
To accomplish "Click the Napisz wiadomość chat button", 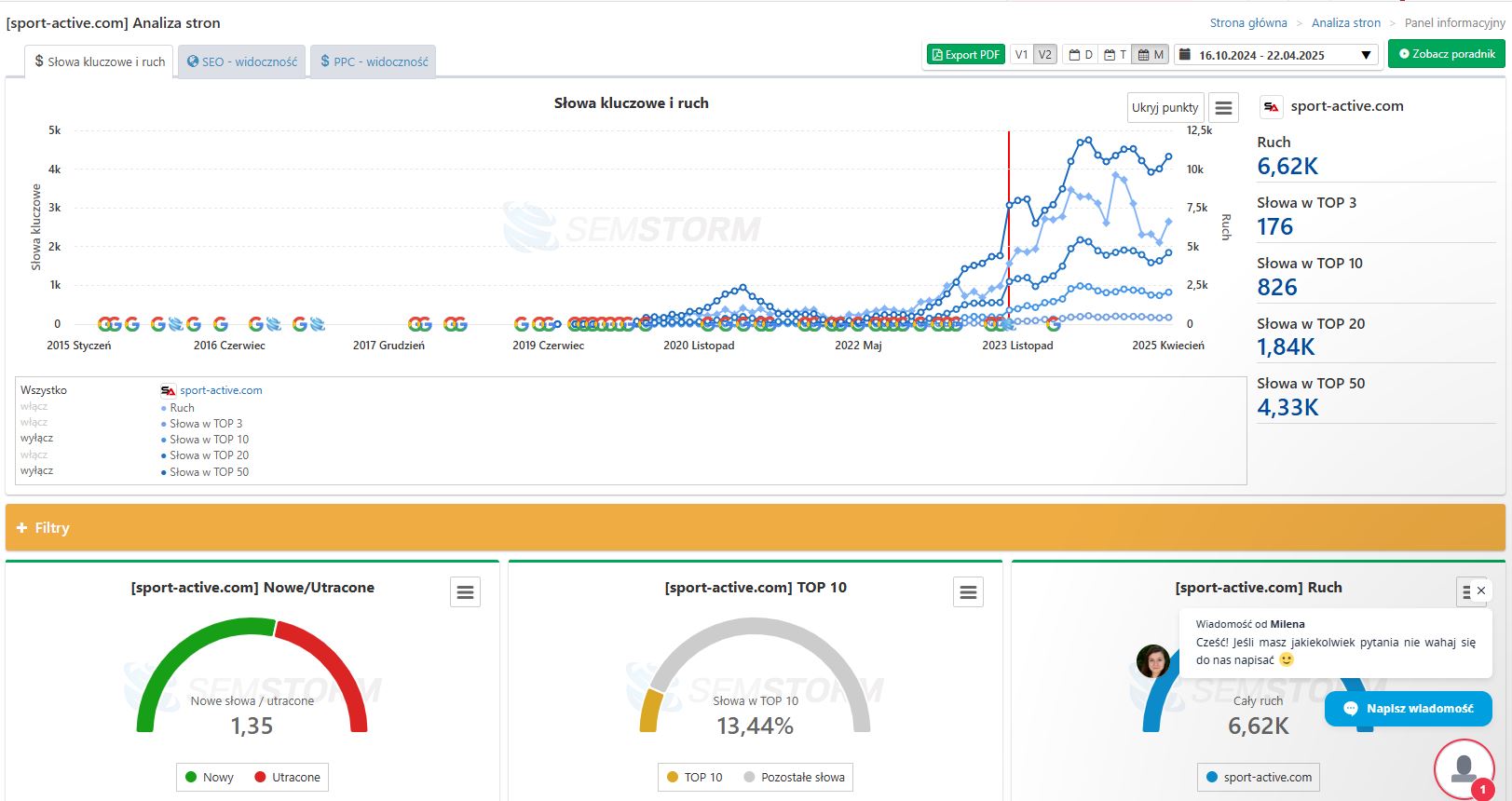I will (1409, 709).
